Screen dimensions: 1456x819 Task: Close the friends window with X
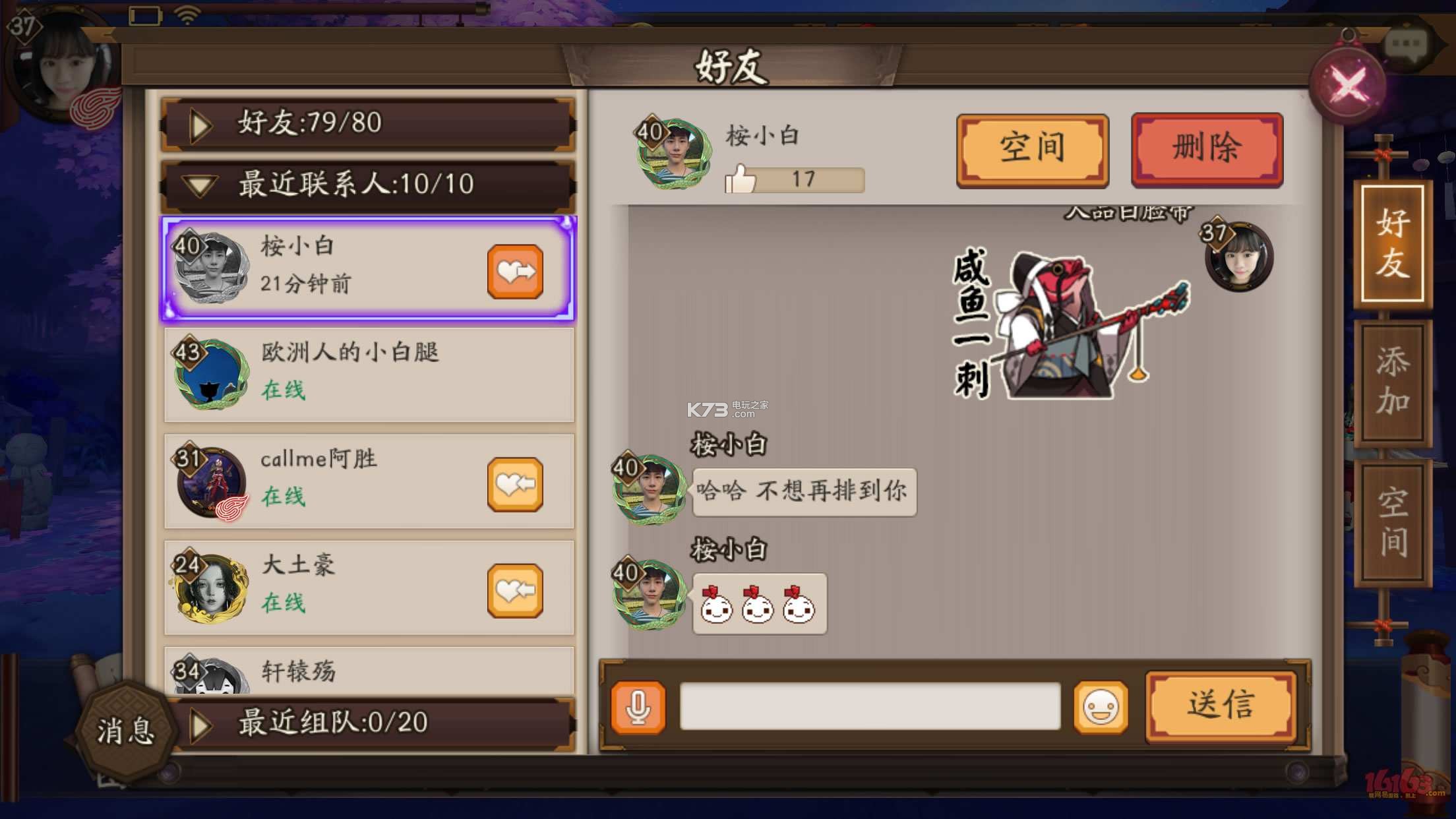[x=1348, y=85]
